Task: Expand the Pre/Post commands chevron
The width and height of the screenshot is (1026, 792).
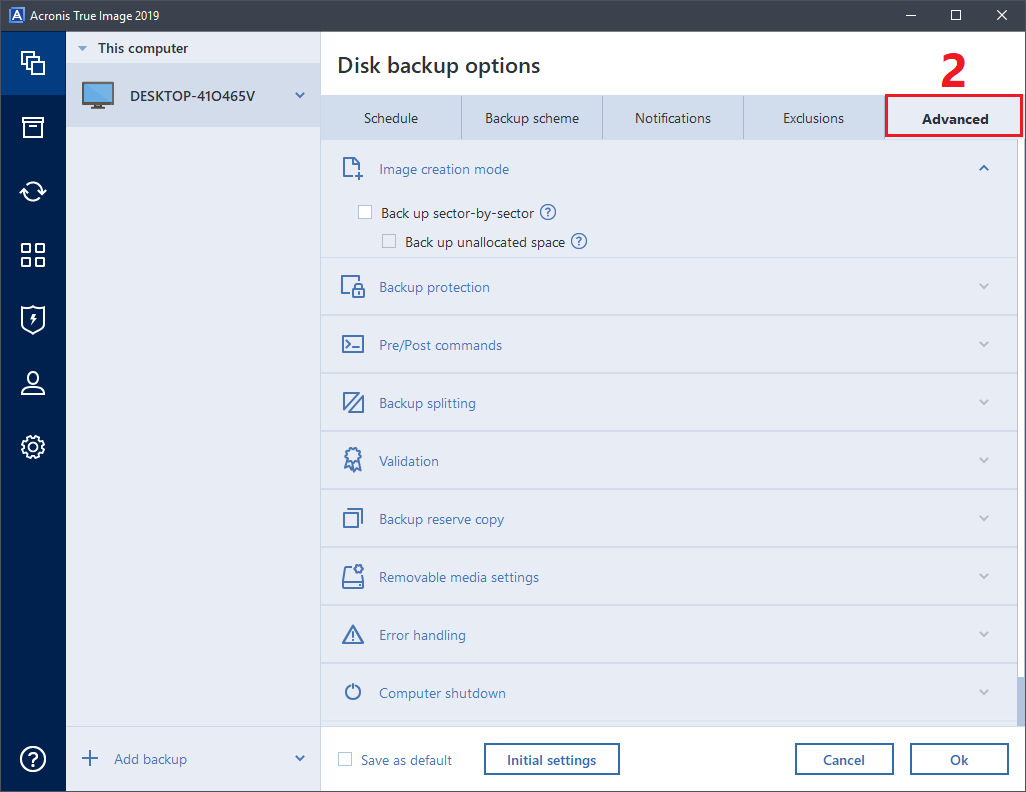Action: [x=983, y=344]
